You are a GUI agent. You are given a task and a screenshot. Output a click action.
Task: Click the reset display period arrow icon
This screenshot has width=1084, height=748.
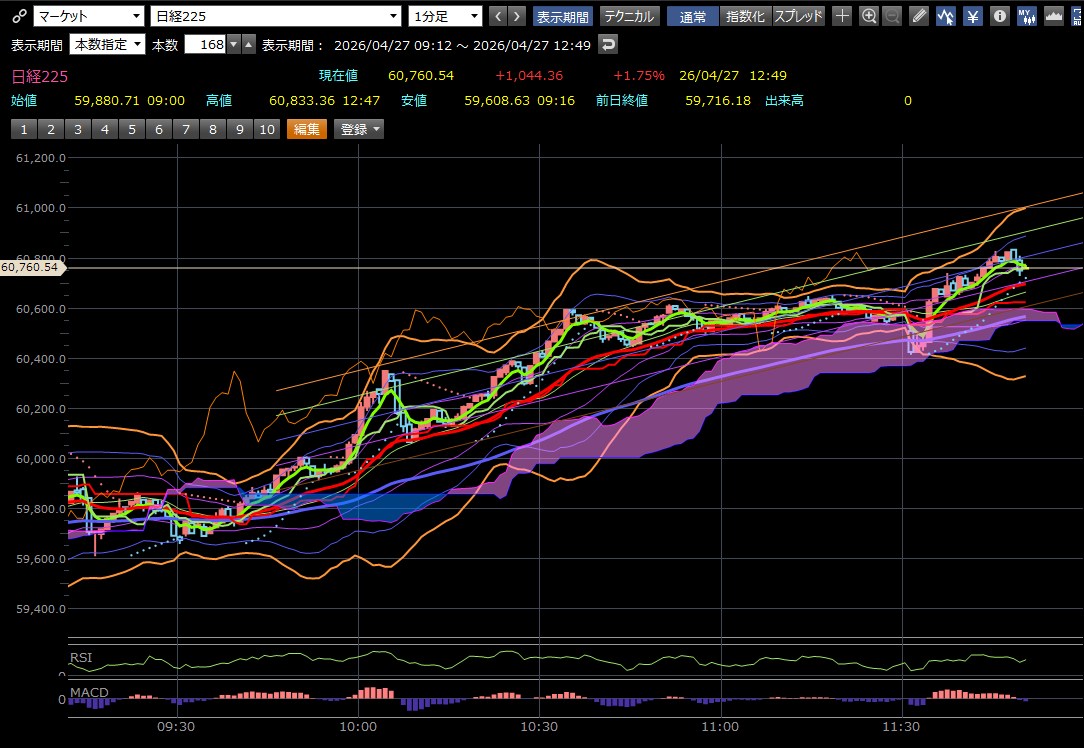(x=608, y=45)
